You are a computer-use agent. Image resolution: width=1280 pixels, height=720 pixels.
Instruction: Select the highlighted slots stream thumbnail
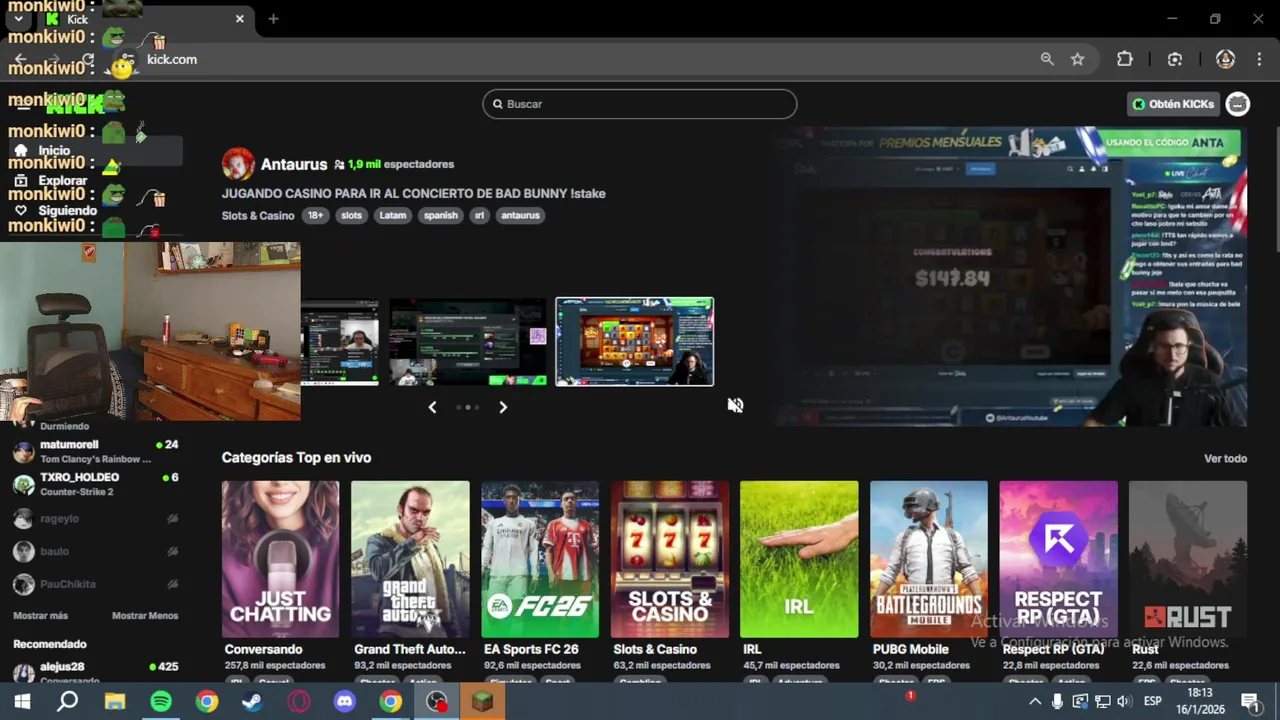[x=635, y=341]
